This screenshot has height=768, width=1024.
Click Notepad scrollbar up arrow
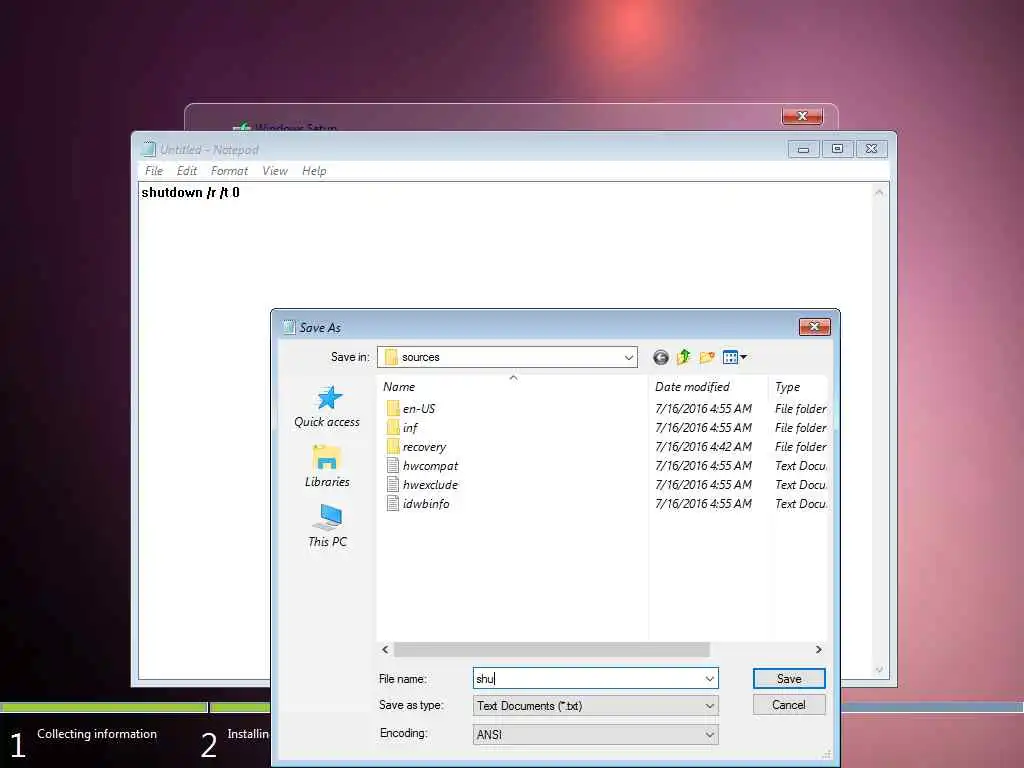coord(879,192)
